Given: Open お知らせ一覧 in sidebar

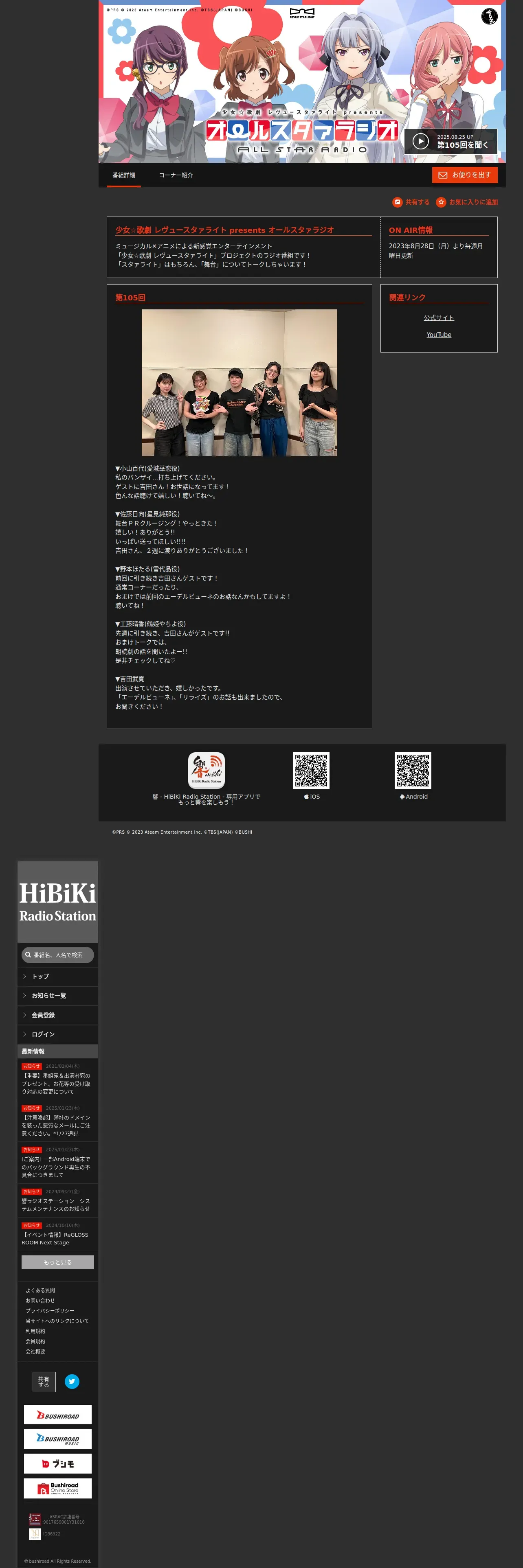Looking at the screenshot, I should point(58,996).
